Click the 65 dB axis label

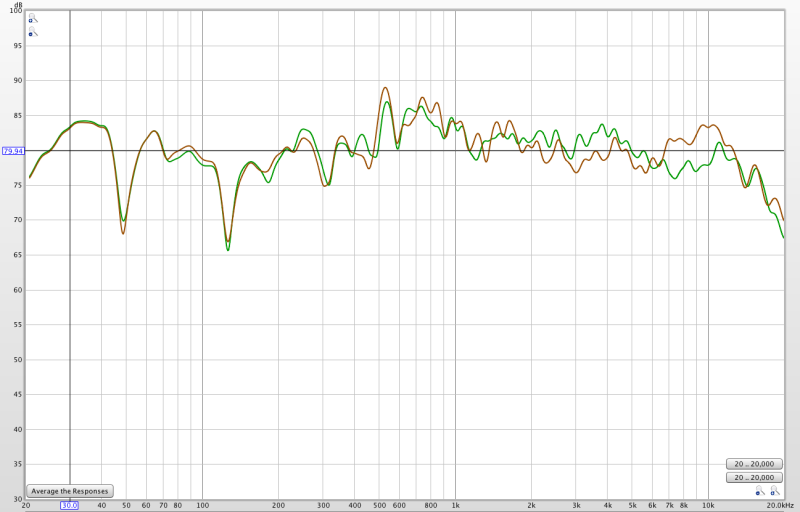tap(18, 255)
